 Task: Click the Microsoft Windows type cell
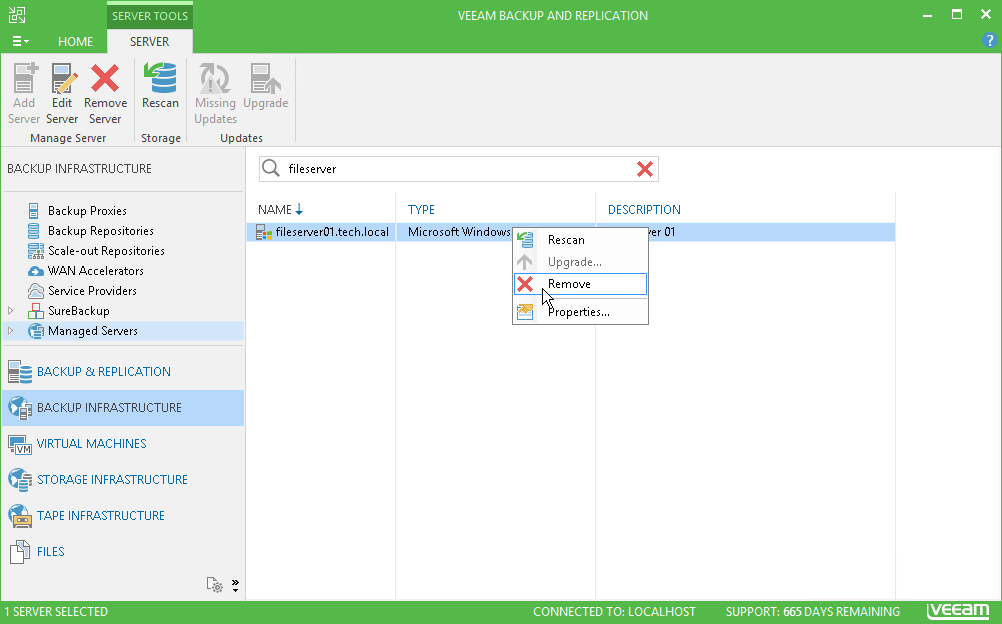pyautogui.click(x=459, y=232)
